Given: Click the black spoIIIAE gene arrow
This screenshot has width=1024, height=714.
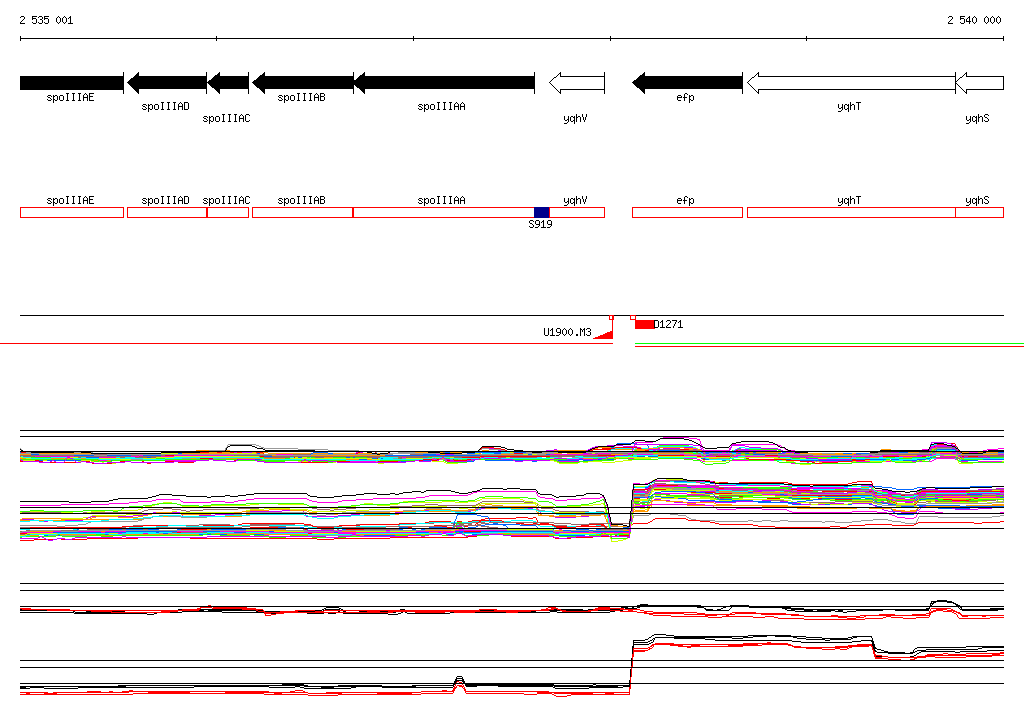Looking at the screenshot, I should click(72, 83).
